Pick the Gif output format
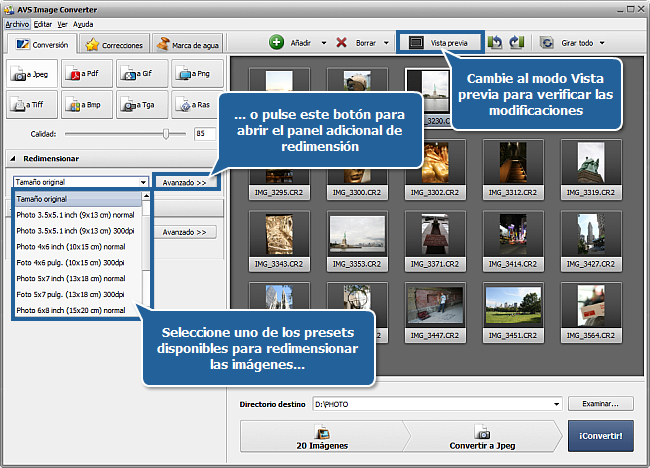This screenshot has width=650, height=468. point(141,73)
